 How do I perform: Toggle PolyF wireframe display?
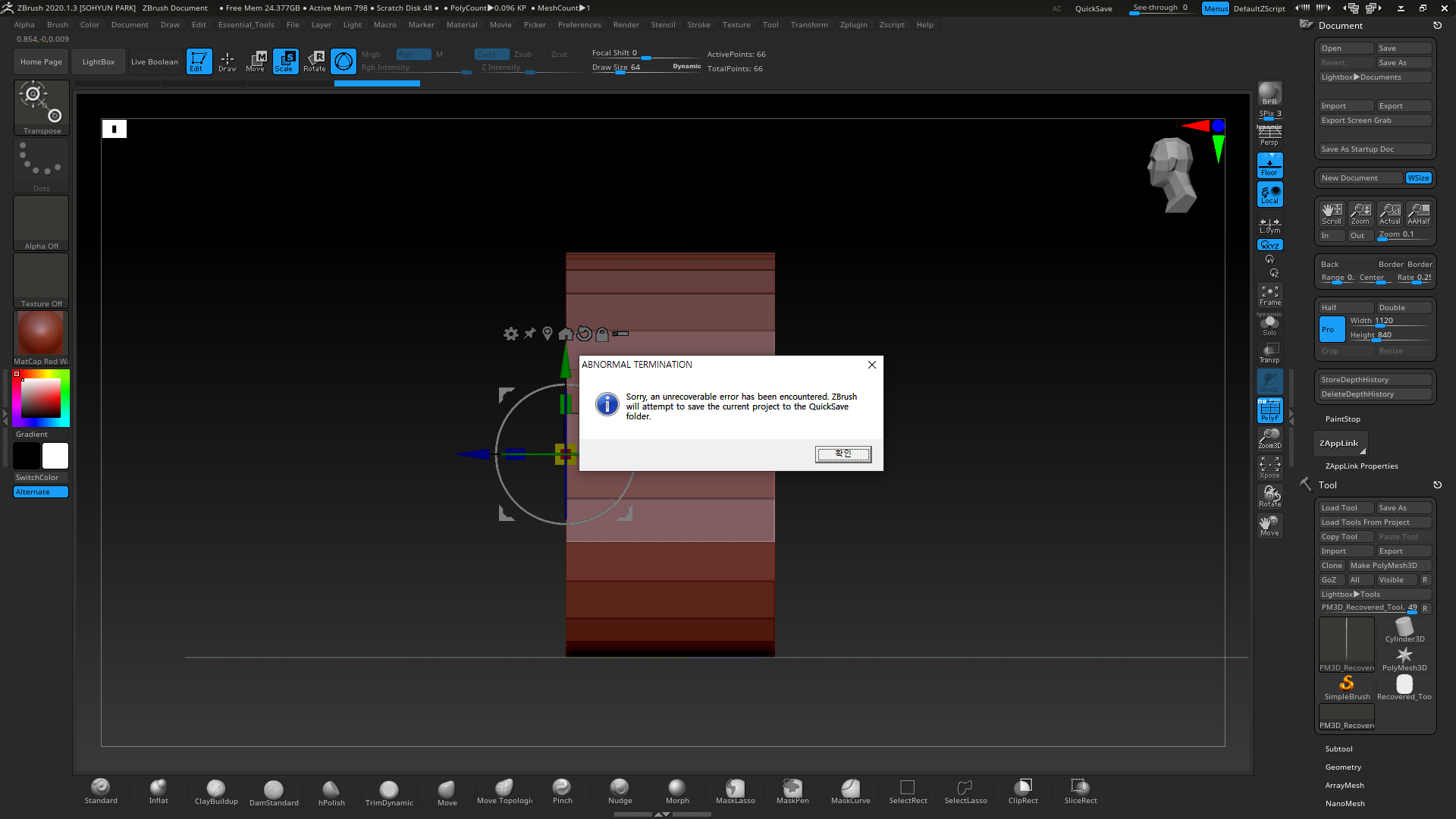click(x=1269, y=410)
